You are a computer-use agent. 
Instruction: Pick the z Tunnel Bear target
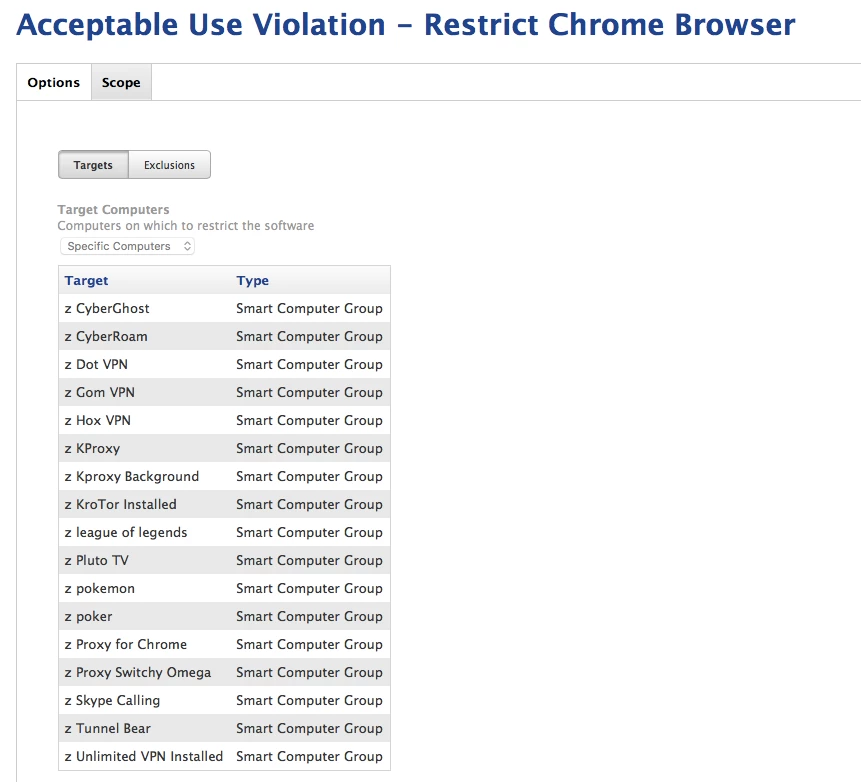pos(225,729)
